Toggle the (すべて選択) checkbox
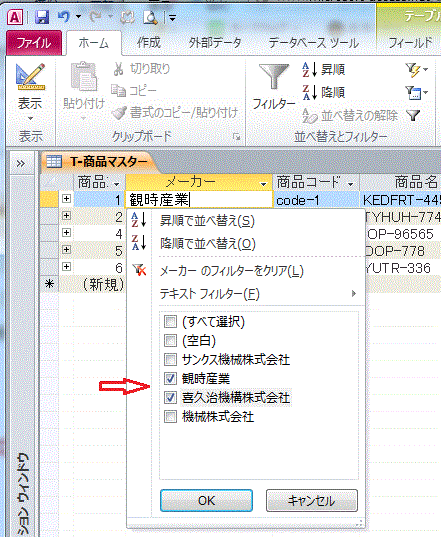 [x=170, y=322]
